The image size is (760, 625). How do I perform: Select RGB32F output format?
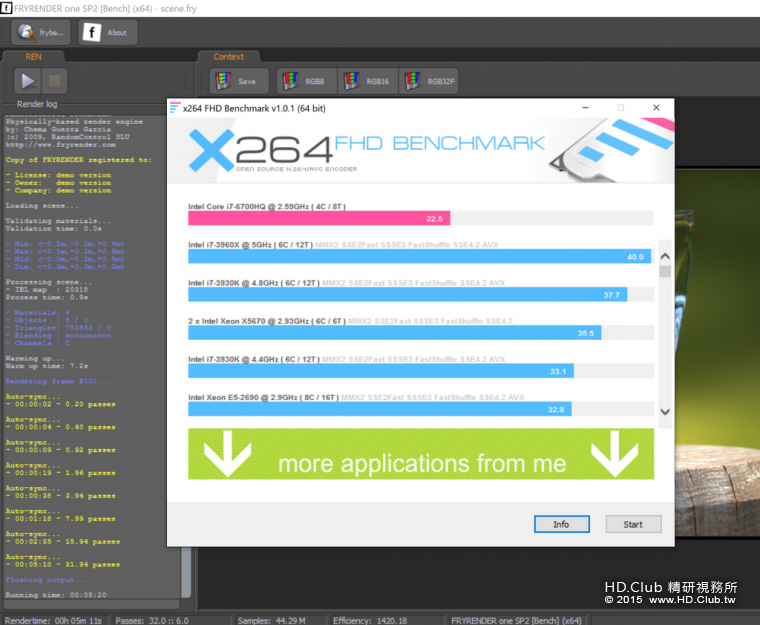coord(429,81)
